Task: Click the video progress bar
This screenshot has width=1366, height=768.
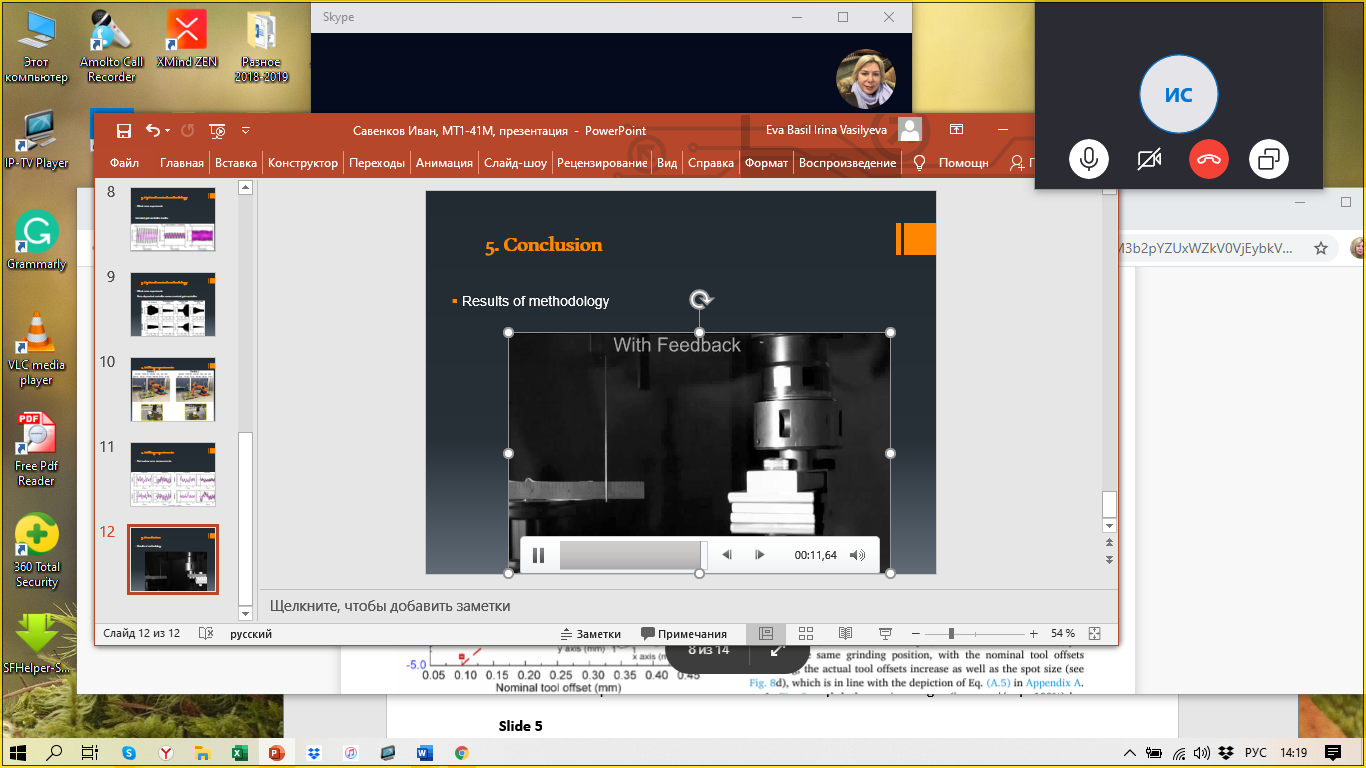Action: click(632, 555)
